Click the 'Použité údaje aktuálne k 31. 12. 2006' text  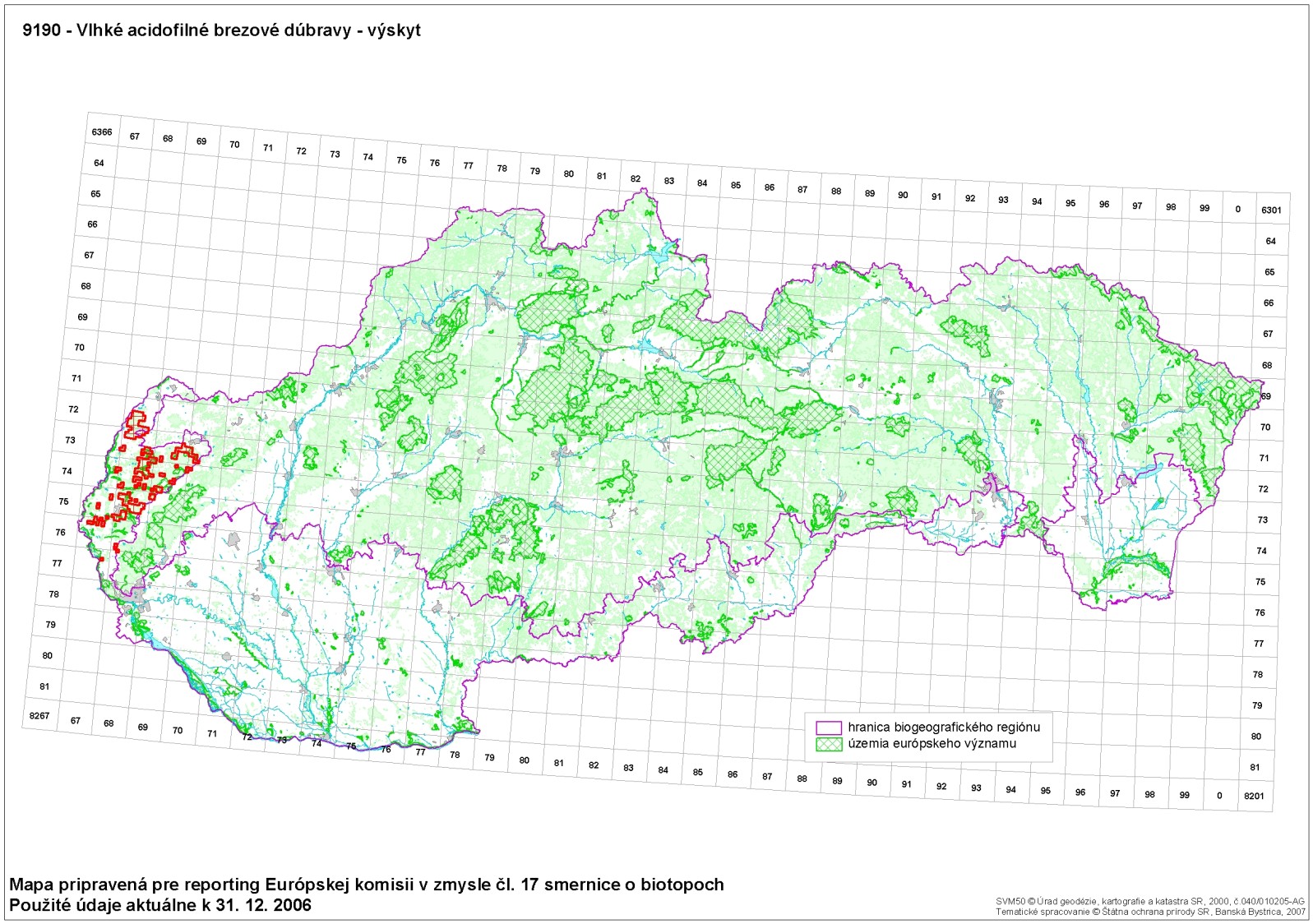[160, 905]
